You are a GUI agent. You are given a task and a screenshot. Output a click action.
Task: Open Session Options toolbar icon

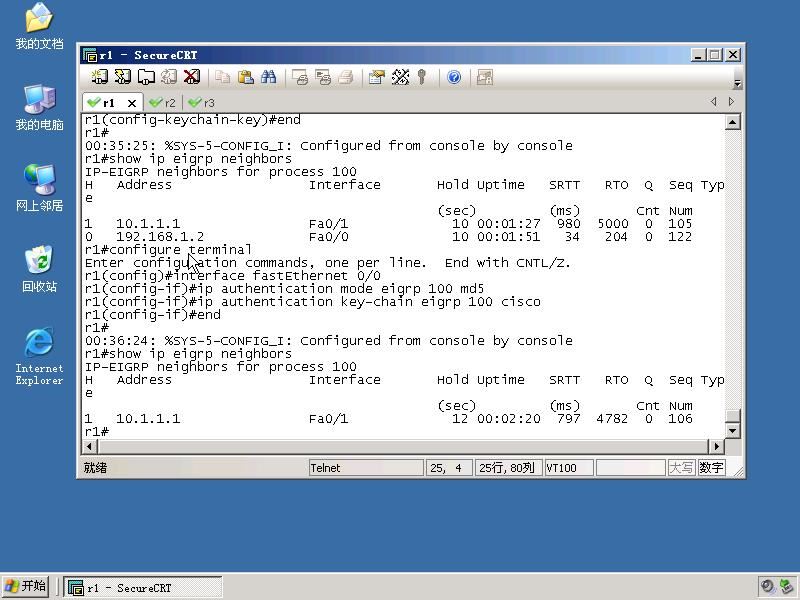coord(377,77)
